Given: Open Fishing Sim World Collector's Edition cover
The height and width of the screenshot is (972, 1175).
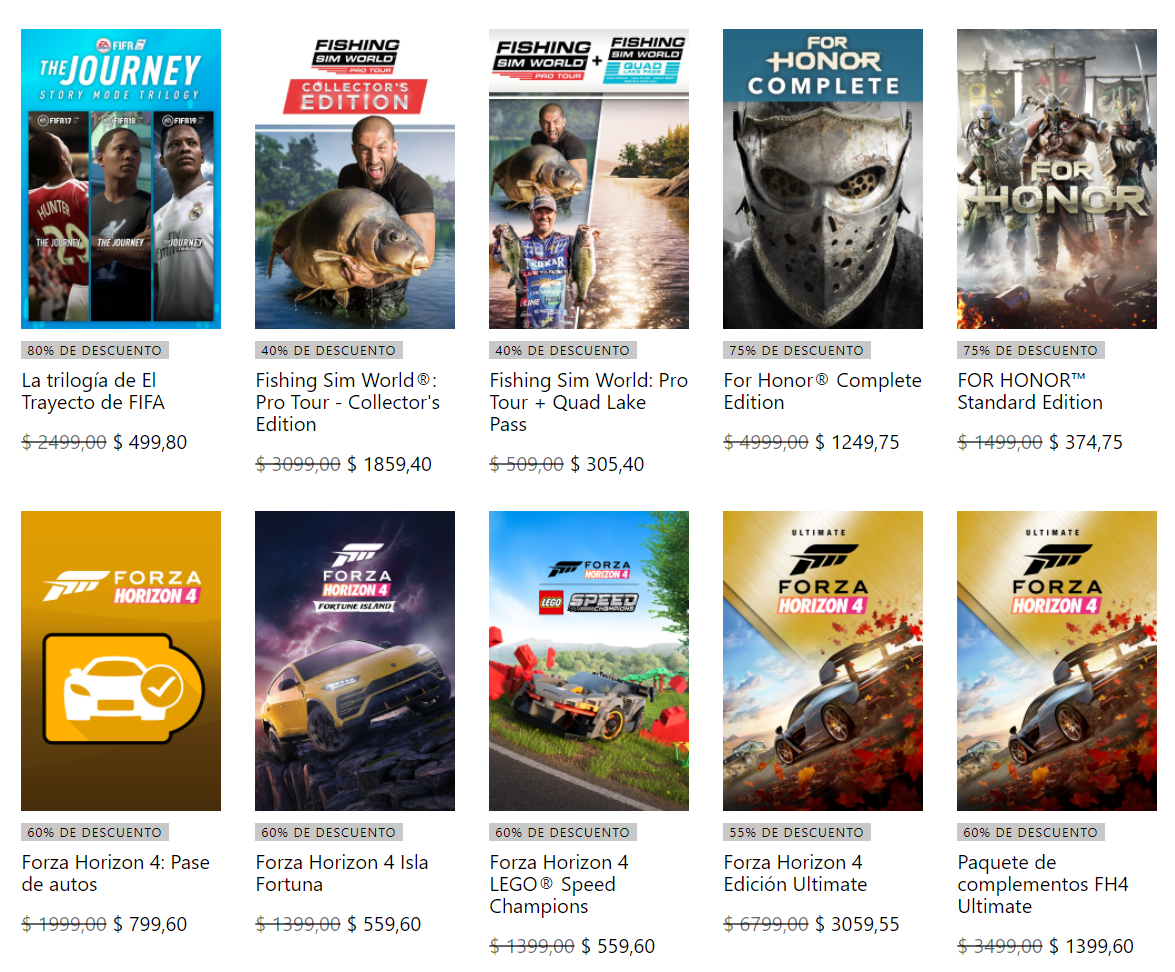Looking at the screenshot, I should tap(354, 179).
